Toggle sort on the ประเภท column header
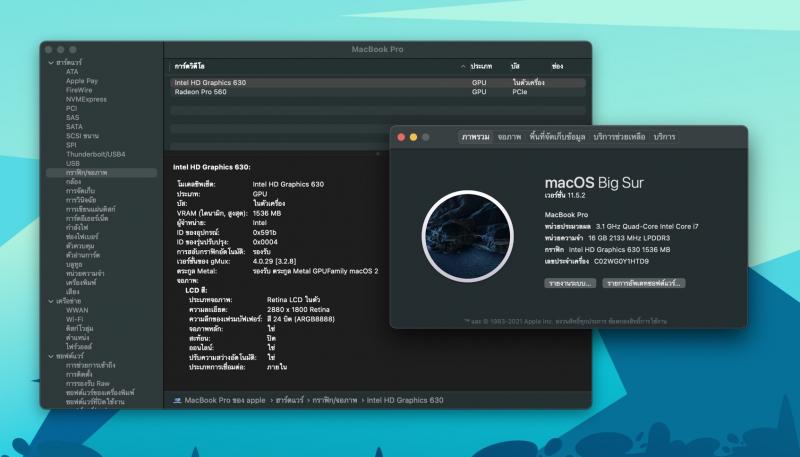 (481, 67)
